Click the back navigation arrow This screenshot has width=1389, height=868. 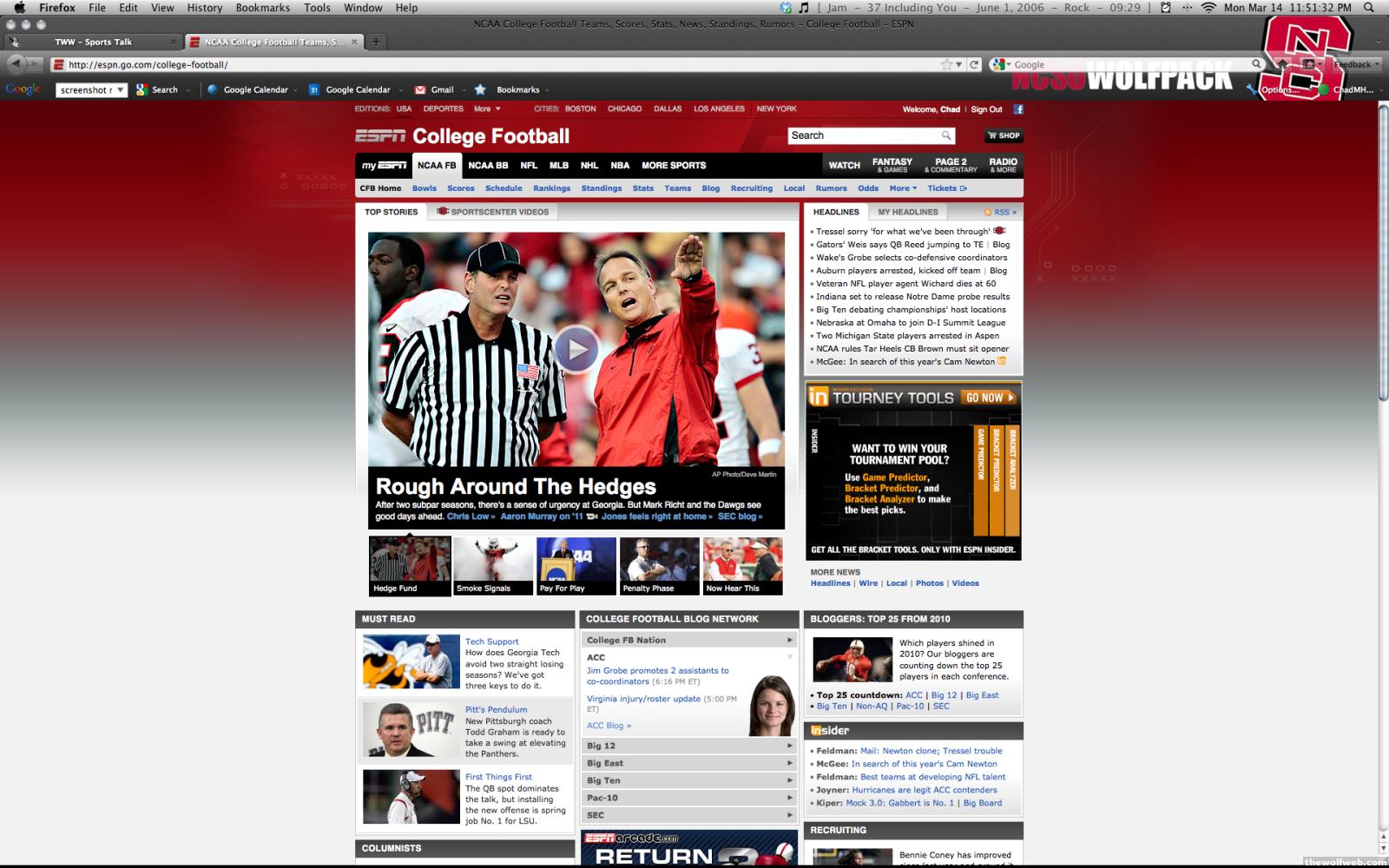pyautogui.click(x=16, y=63)
